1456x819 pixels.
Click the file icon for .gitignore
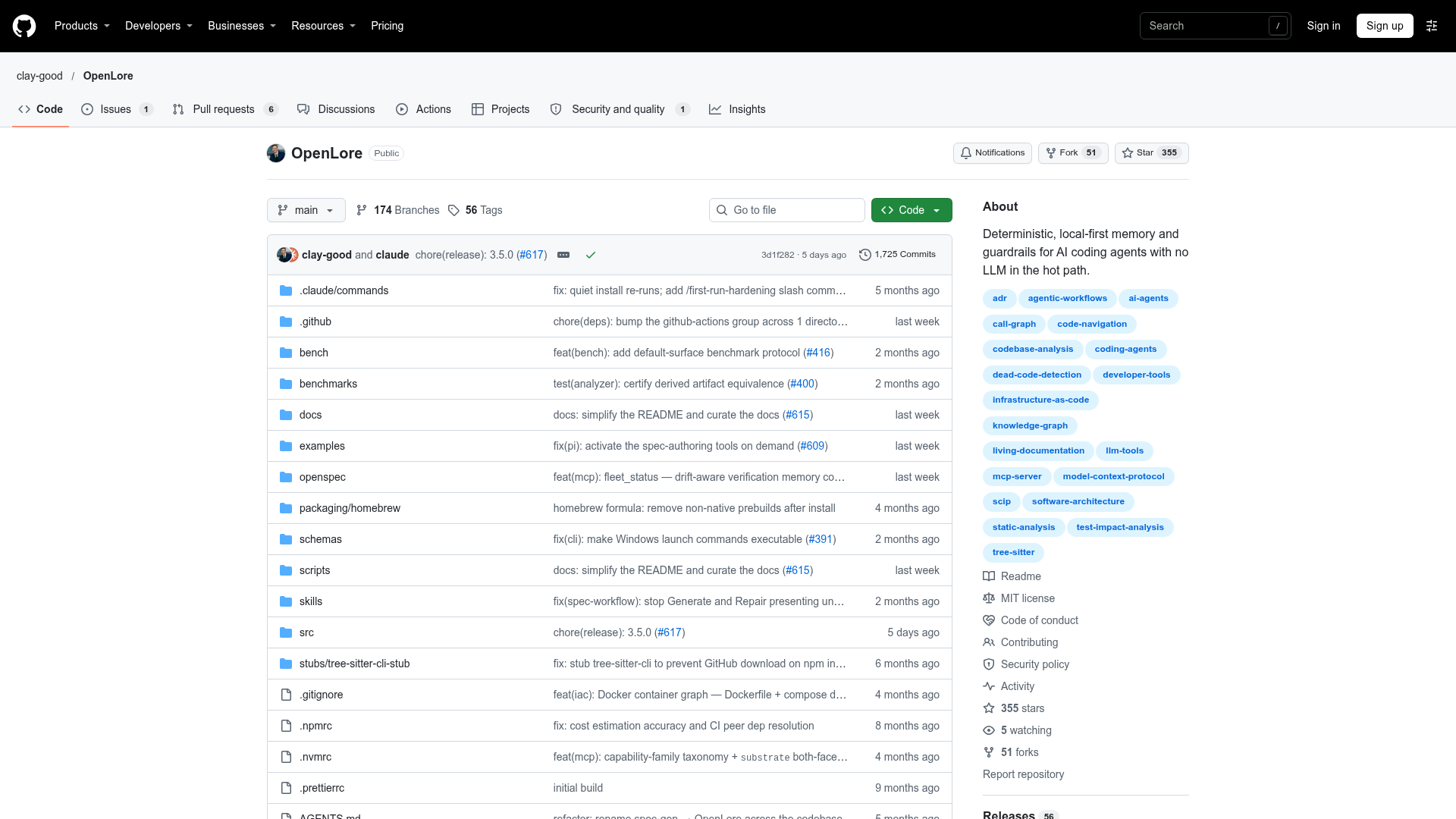click(286, 695)
